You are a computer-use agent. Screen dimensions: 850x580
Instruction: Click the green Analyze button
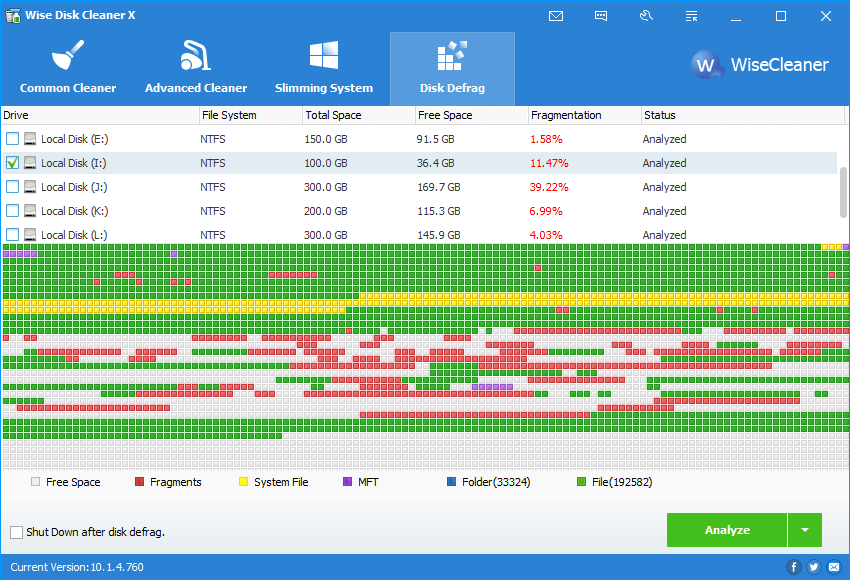pos(727,530)
